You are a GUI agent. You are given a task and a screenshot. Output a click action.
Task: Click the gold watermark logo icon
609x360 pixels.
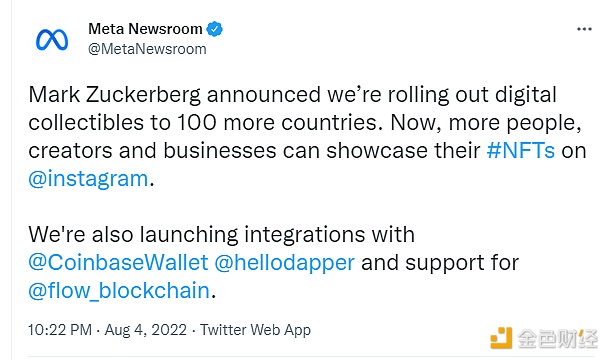pos(501,338)
